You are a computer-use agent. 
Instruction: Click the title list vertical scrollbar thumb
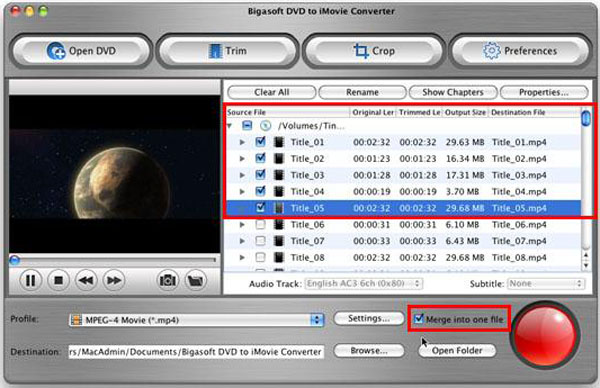pyautogui.click(x=586, y=117)
